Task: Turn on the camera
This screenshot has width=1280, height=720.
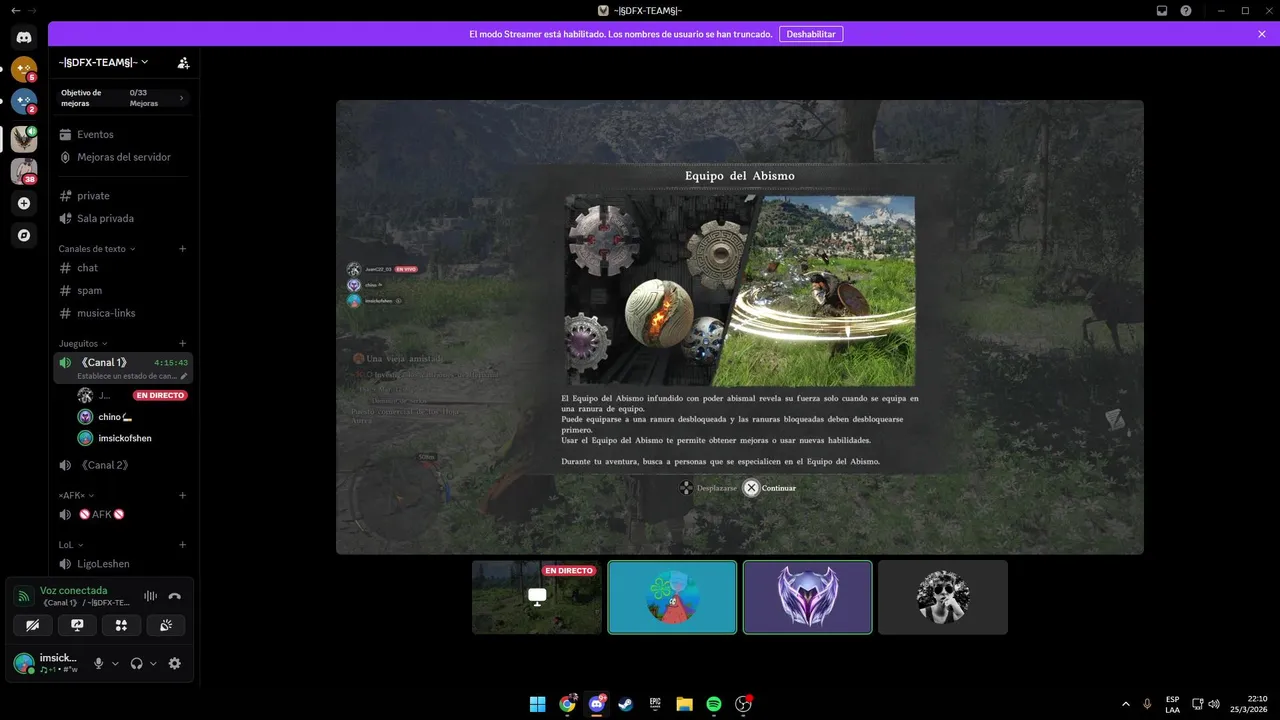Action: coord(33,625)
